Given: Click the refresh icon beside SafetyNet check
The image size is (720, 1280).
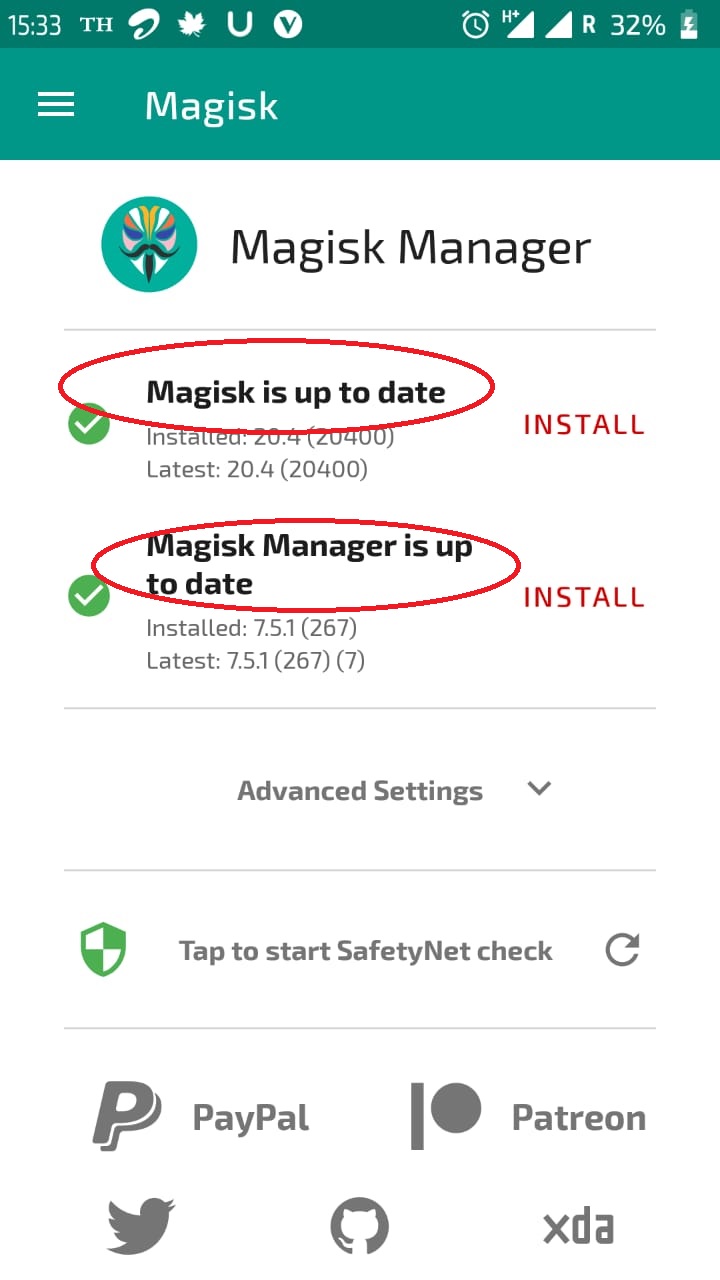Looking at the screenshot, I should click(x=622, y=950).
